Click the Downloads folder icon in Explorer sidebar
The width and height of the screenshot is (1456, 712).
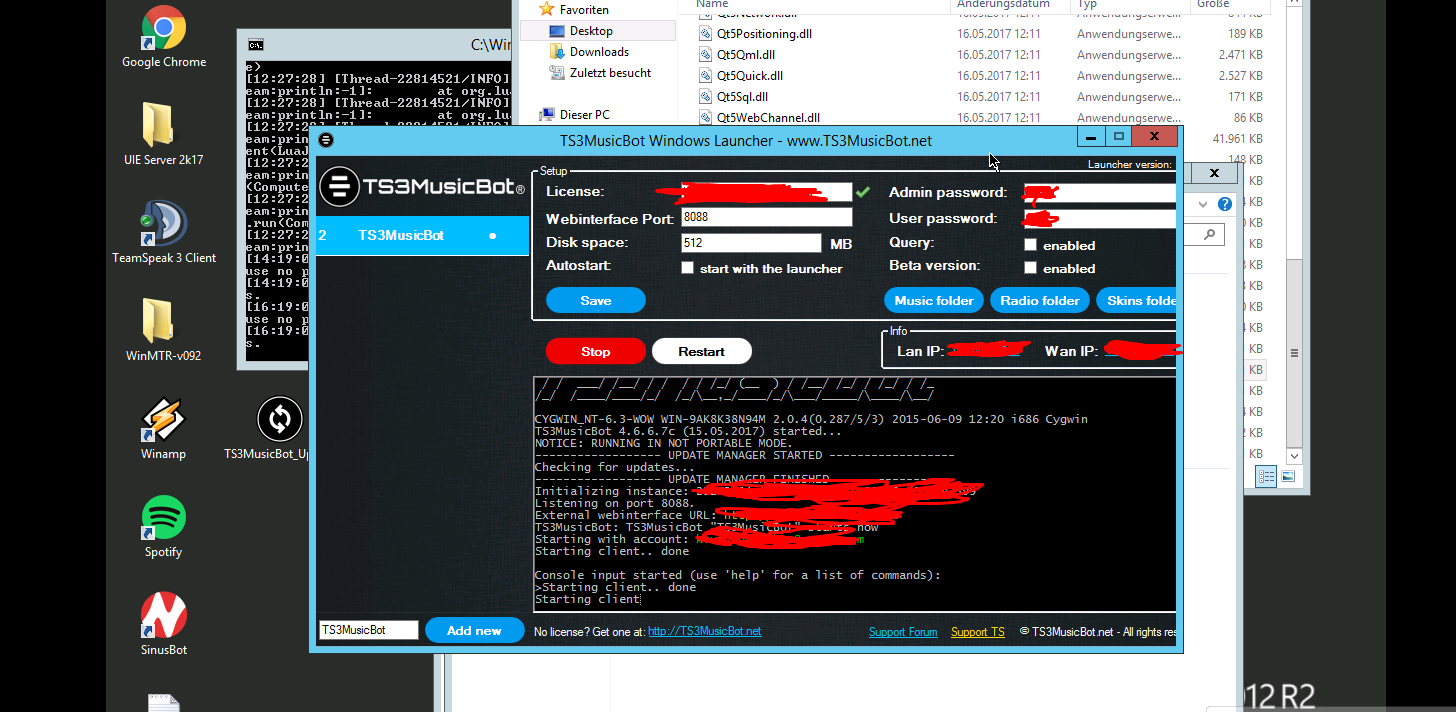pos(558,52)
